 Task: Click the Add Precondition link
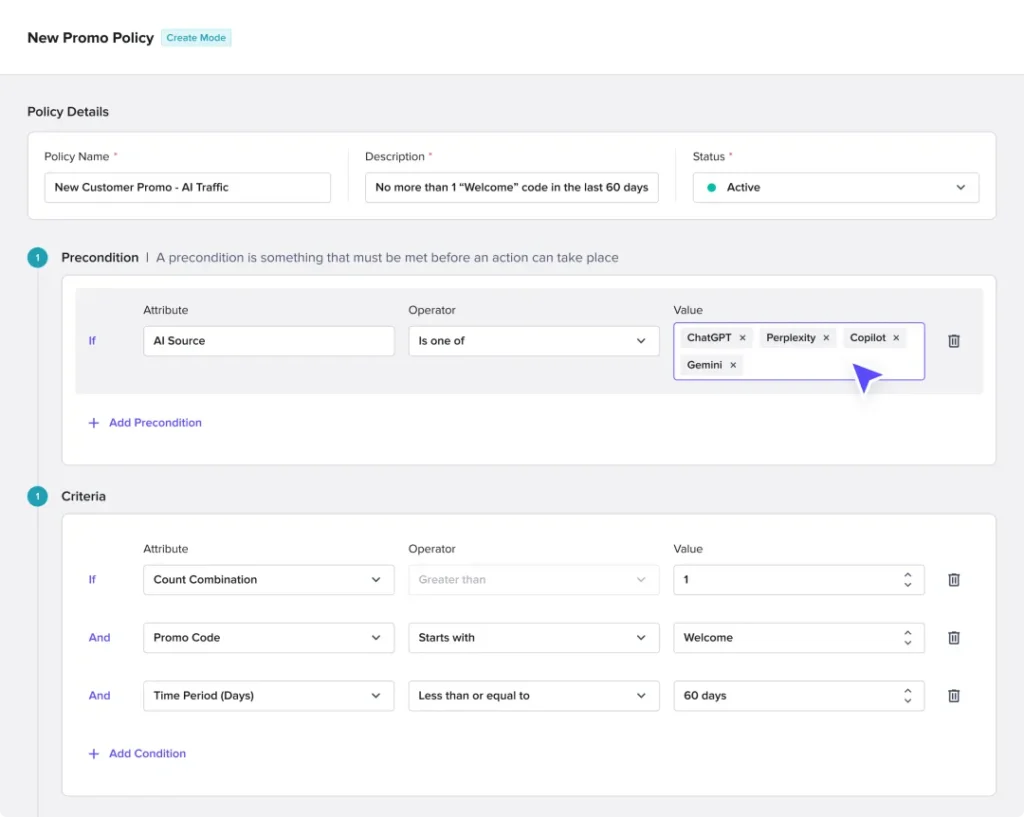pos(155,423)
